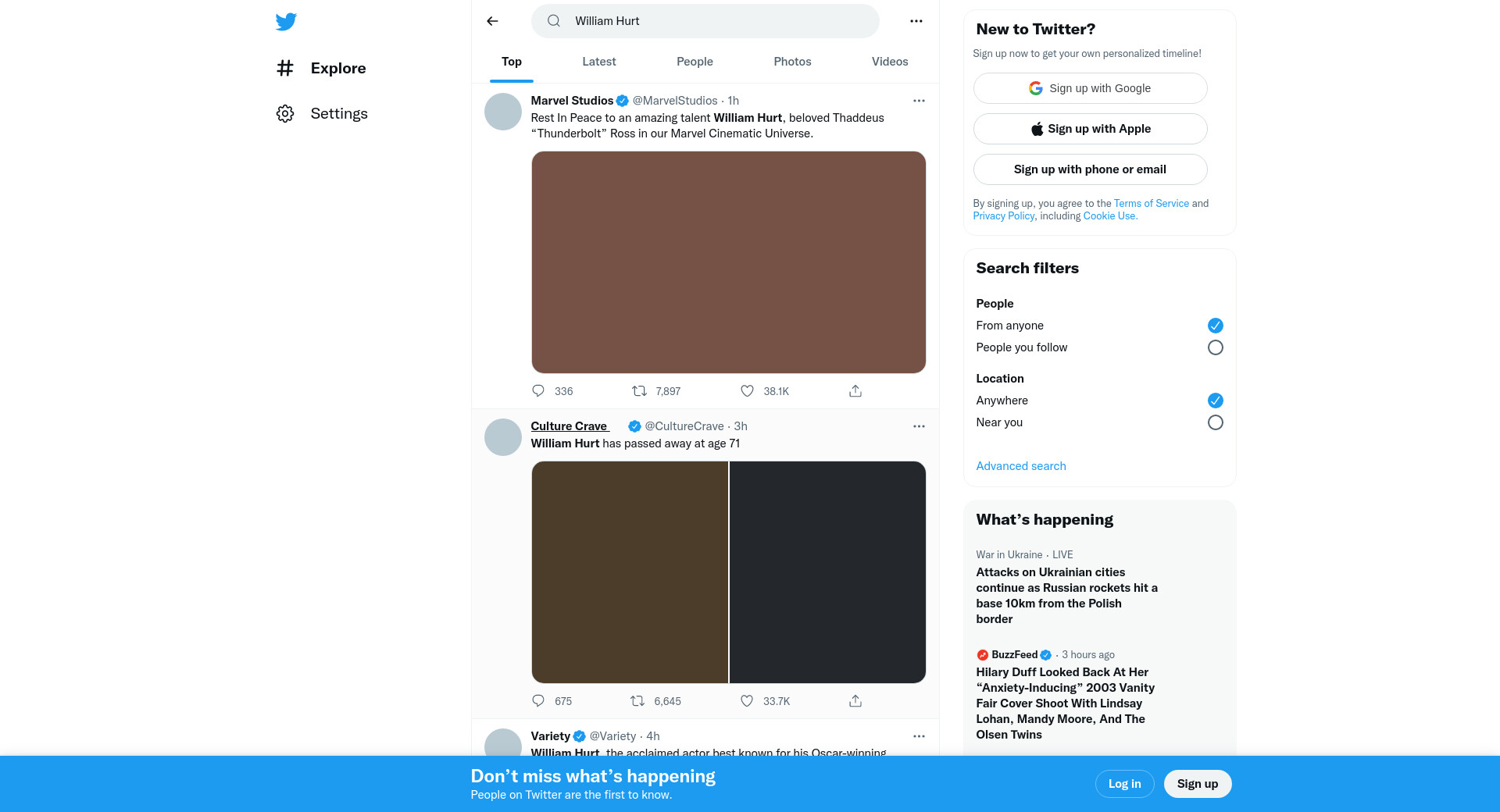Retweet the Marvel Studios tweet
Image resolution: width=1500 pixels, height=812 pixels.
click(x=639, y=390)
